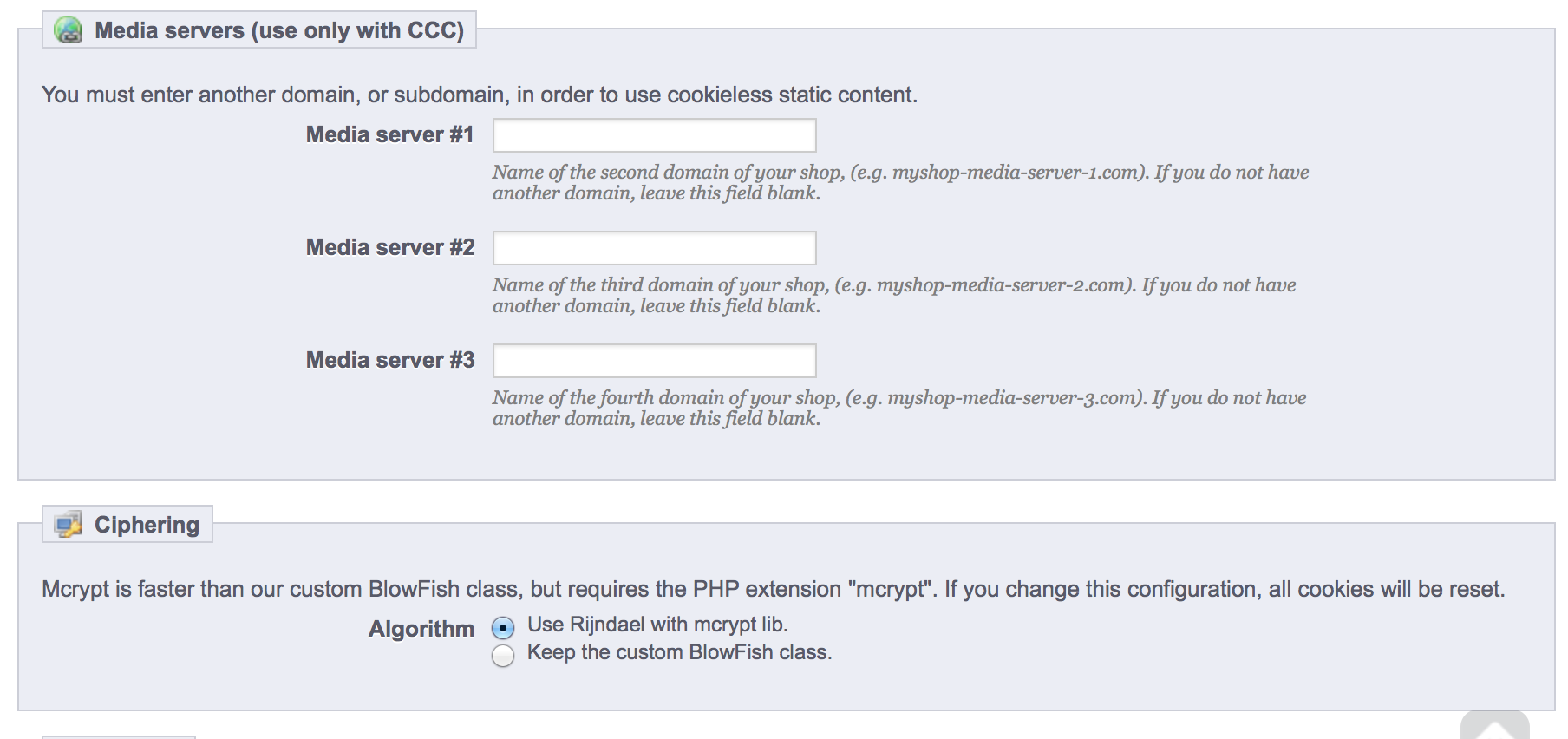This screenshot has height=739, width=1568.
Task: Activate the Media server #3 input field
Action: pos(654,361)
